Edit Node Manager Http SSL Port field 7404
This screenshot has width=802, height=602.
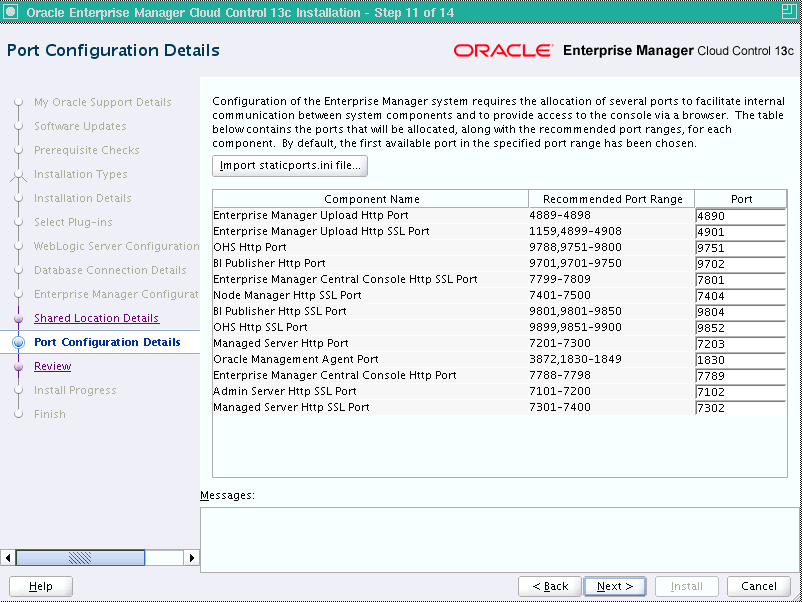[741, 296]
